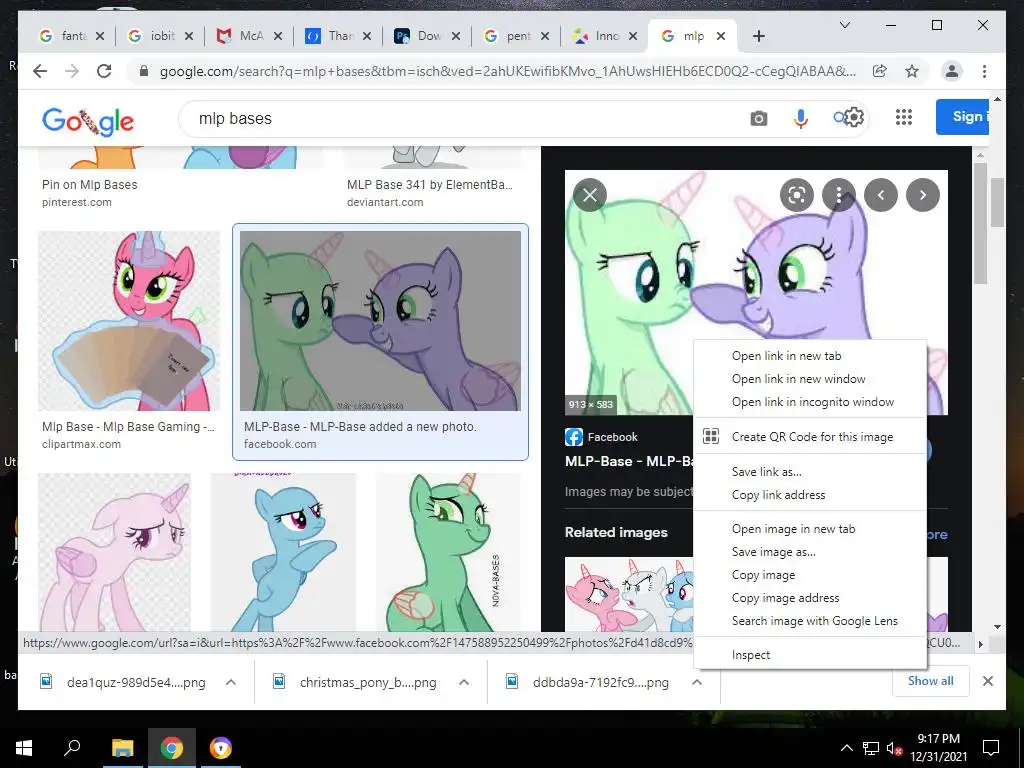Open the yellow lock app in taskbar
The image size is (1024, 768).
[x=221, y=748]
